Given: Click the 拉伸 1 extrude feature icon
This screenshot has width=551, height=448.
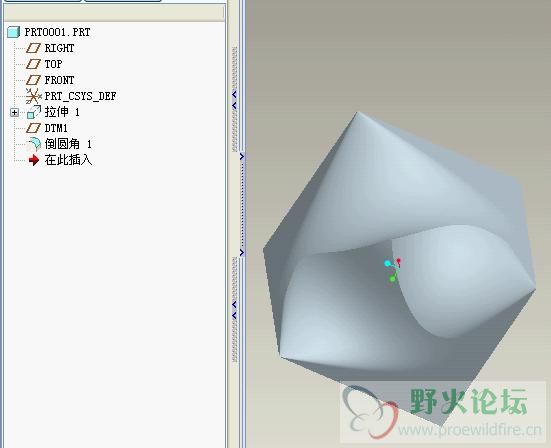Looking at the screenshot, I should [34, 112].
